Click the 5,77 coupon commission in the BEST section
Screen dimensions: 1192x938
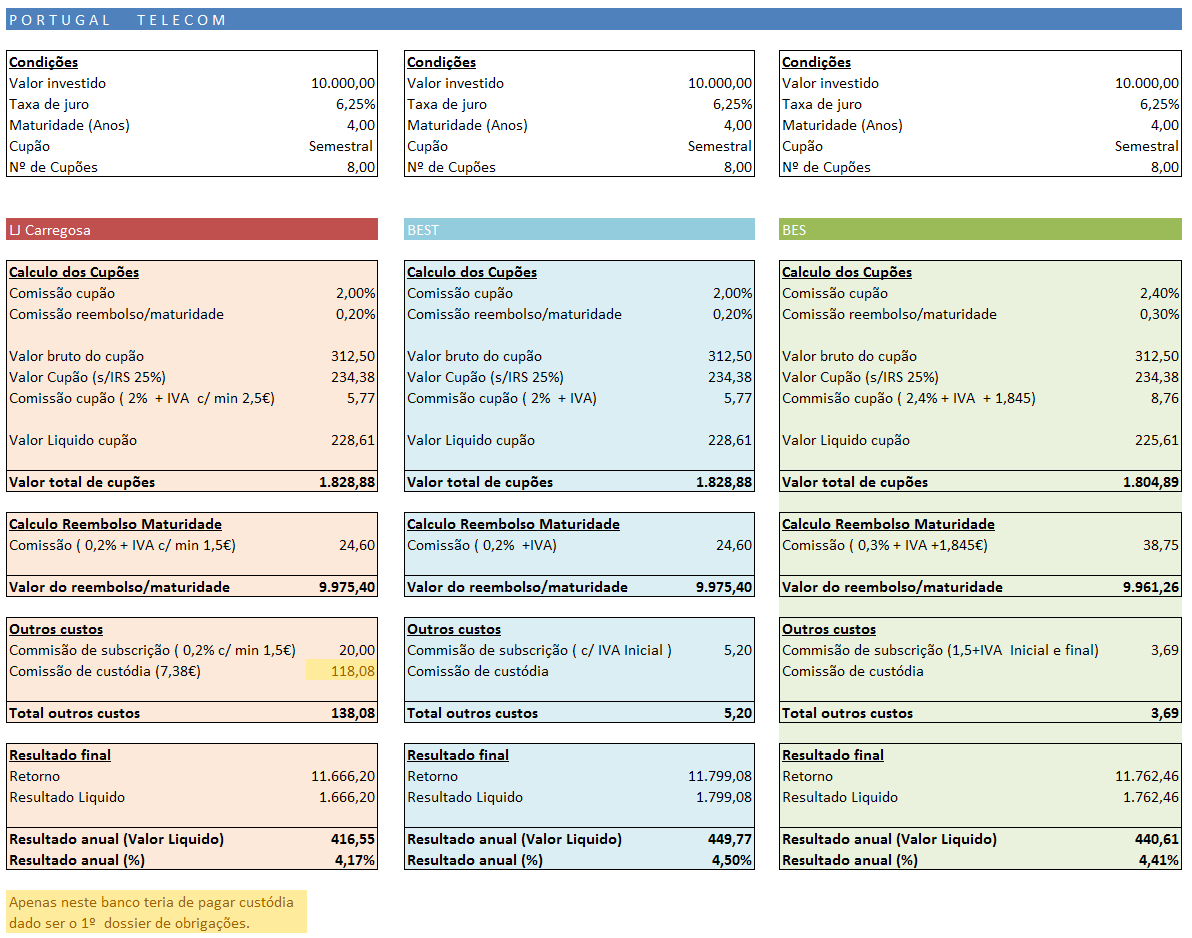tap(737, 398)
